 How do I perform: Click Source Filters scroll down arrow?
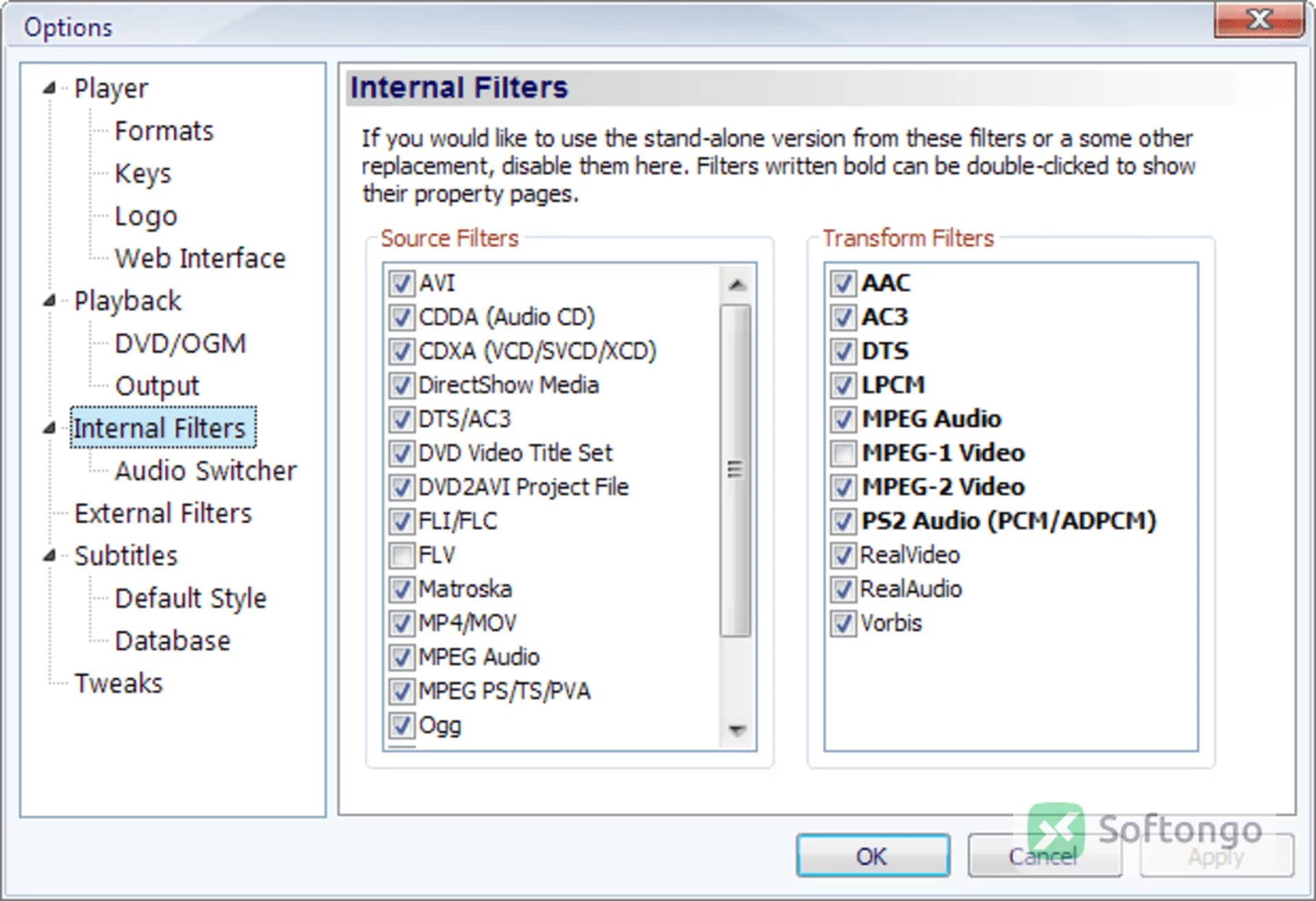point(737,730)
